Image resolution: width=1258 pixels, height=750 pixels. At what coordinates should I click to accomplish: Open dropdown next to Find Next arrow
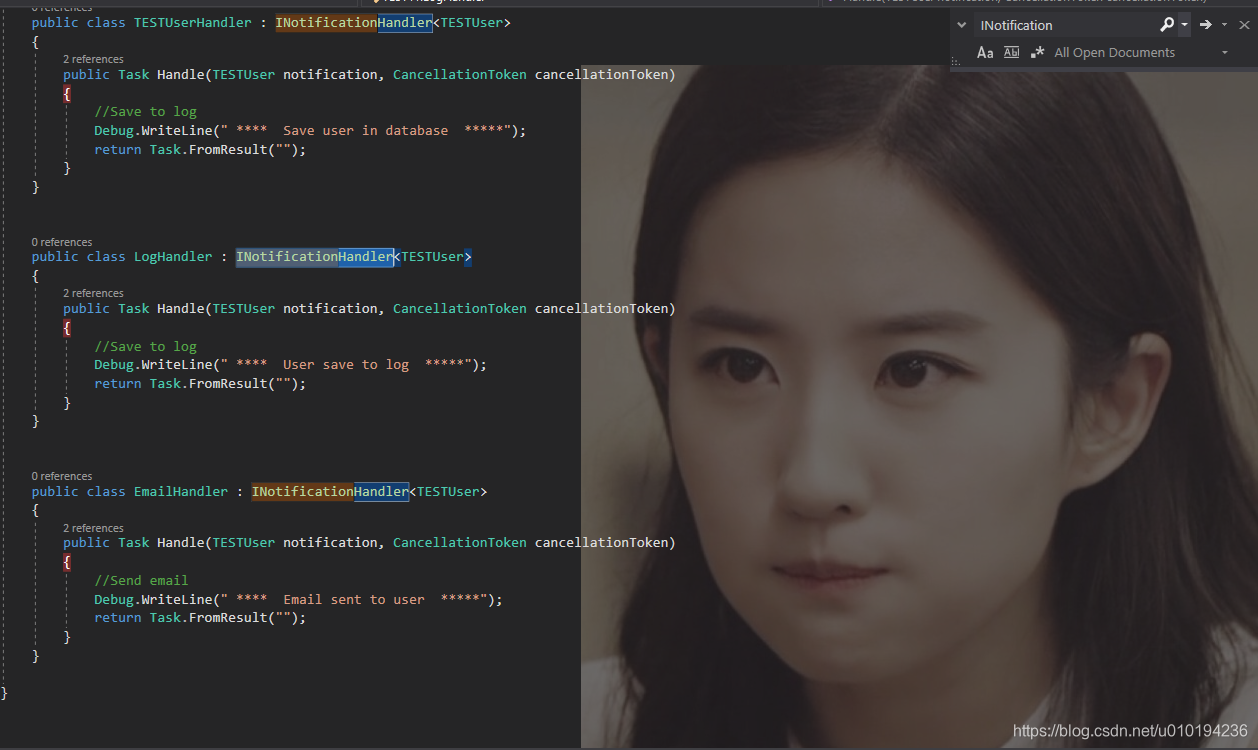(1224, 25)
